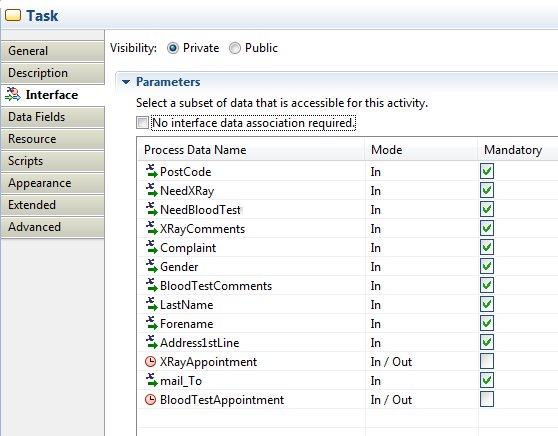Screen dimensions: 558x436
Task: Click the Mandatory column header
Action: (518, 150)
